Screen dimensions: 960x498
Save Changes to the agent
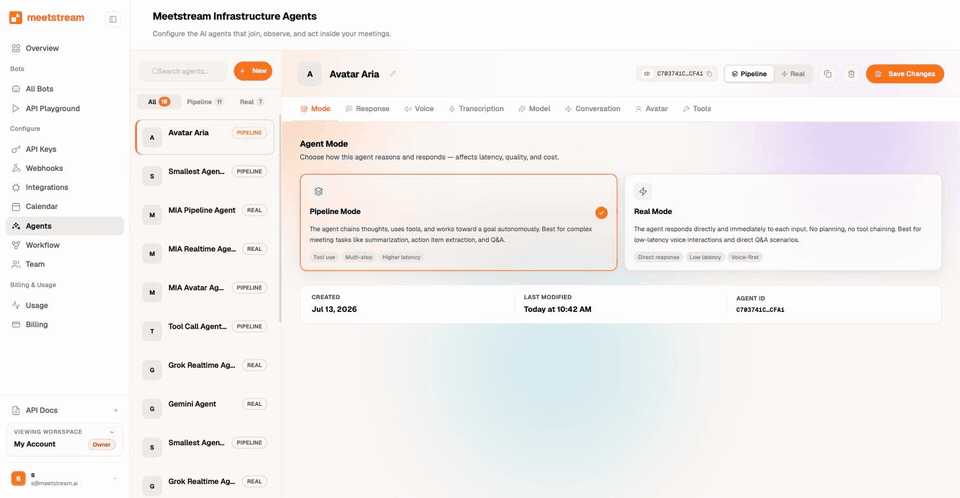[905, 74]
